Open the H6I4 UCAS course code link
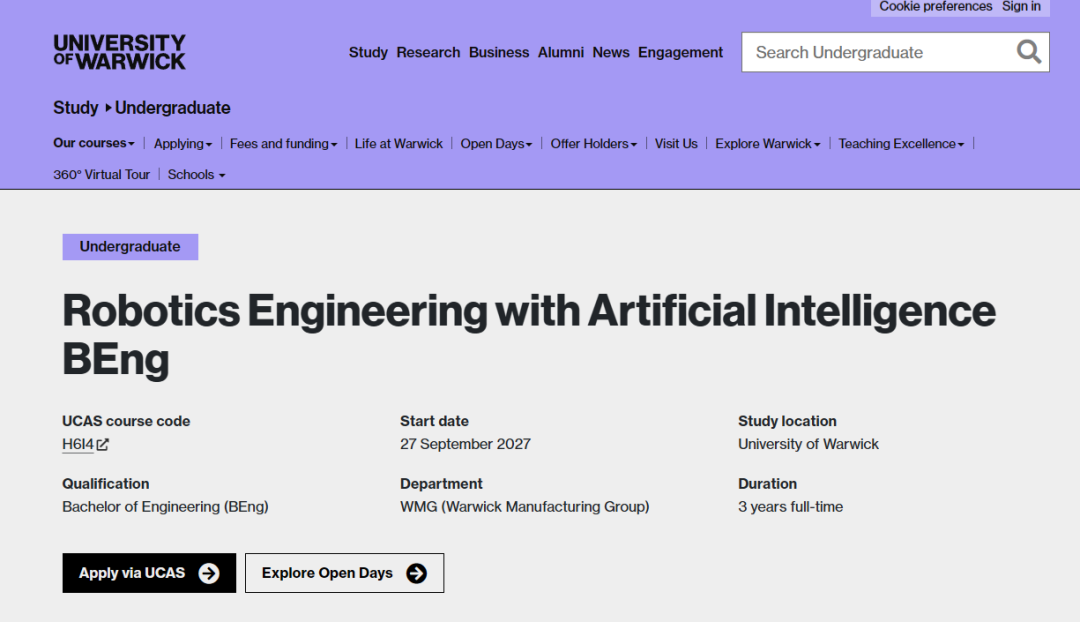 78,444
